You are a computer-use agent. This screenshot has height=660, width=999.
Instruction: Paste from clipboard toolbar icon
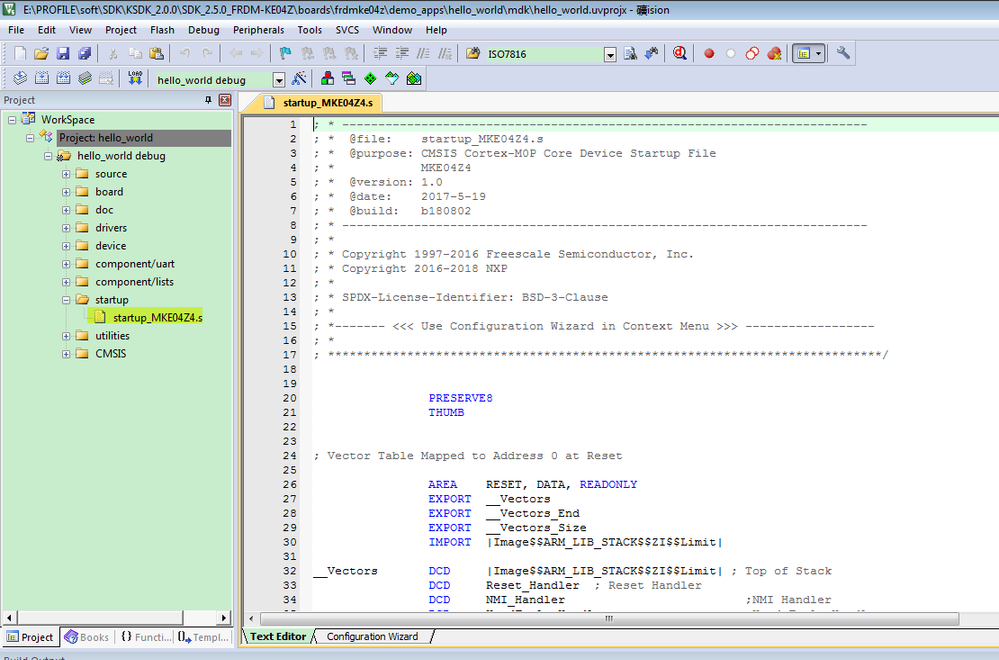pos(156,54)
